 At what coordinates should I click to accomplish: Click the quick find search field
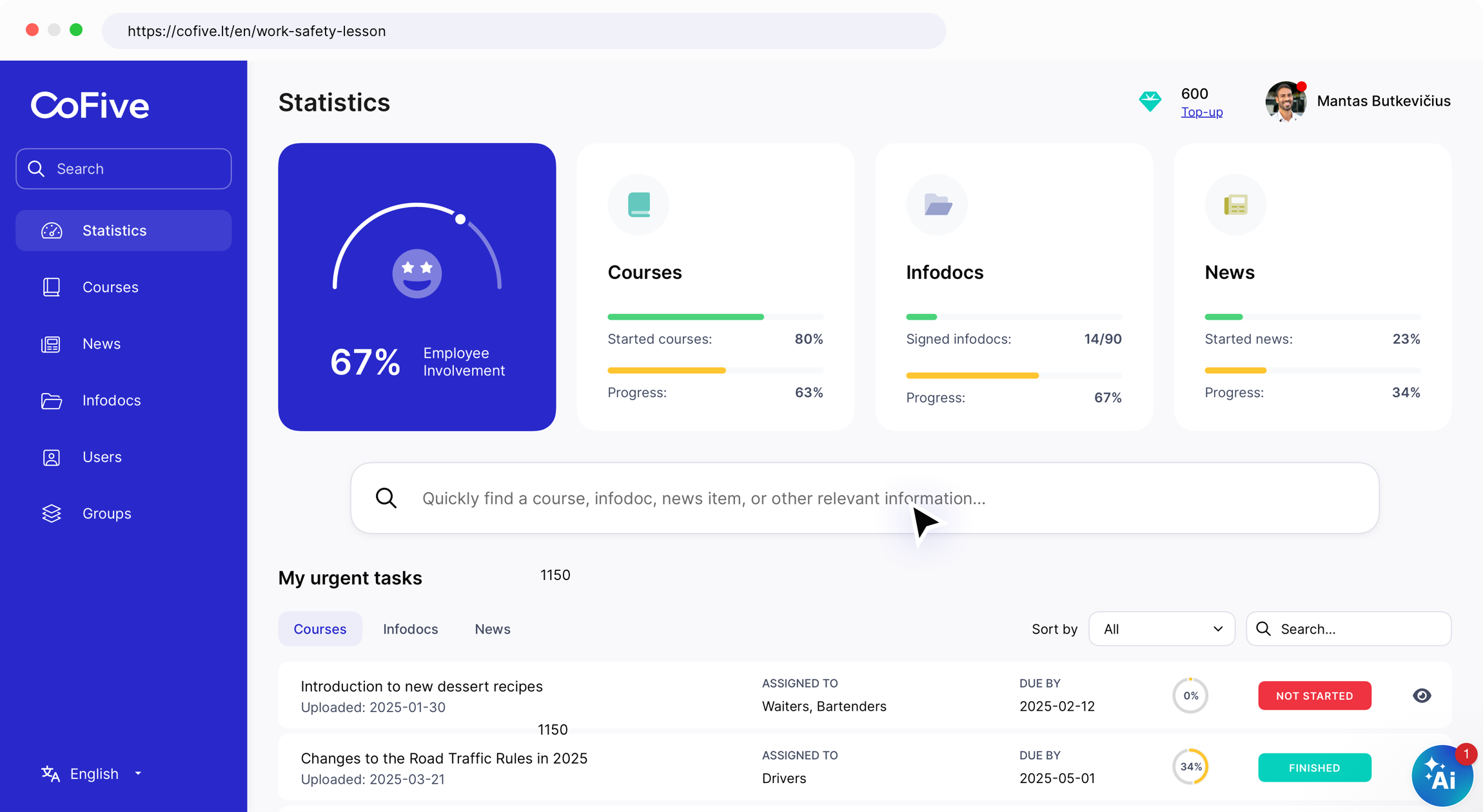(864, 498)
